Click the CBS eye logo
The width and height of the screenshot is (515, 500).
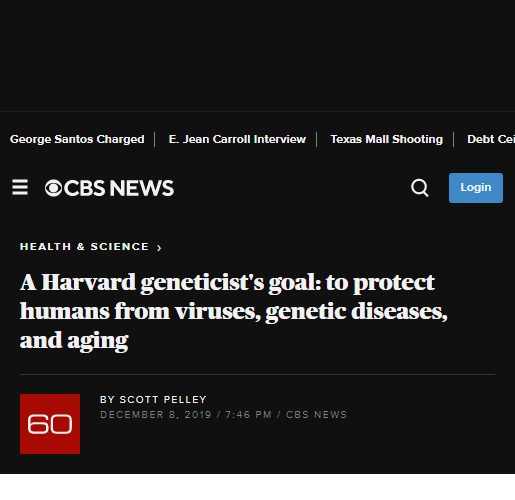click(53, 188)
